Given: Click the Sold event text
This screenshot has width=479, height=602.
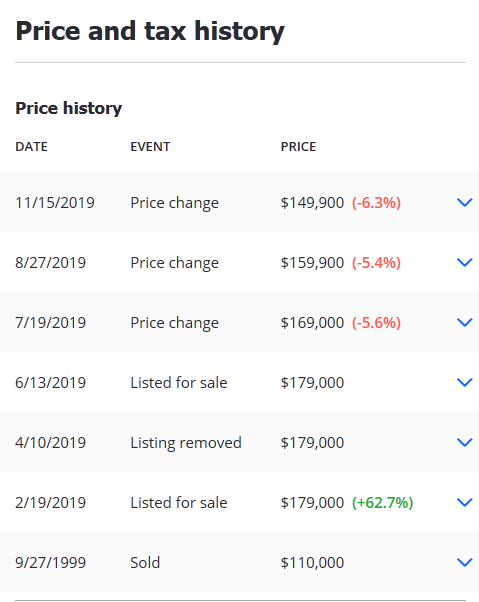Looking at the screenshot, I should click(145, 562).
